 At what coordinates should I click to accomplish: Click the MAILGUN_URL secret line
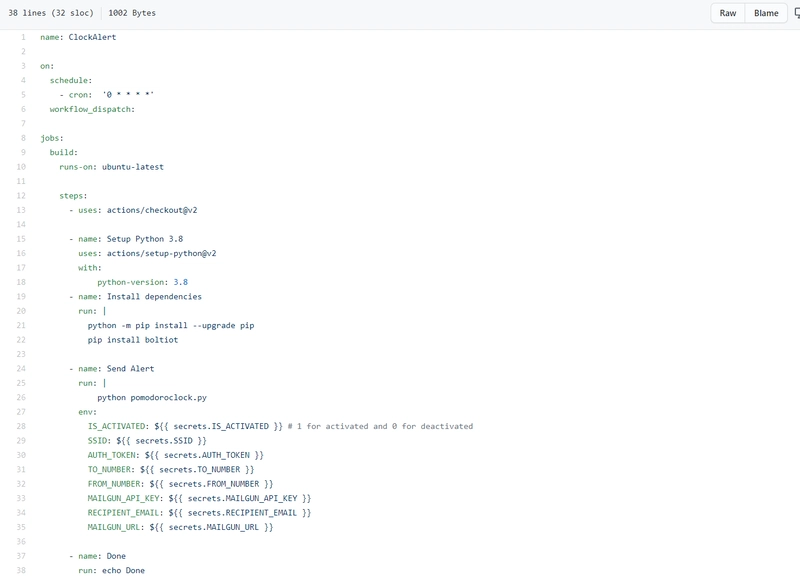(x=181, y=527)
